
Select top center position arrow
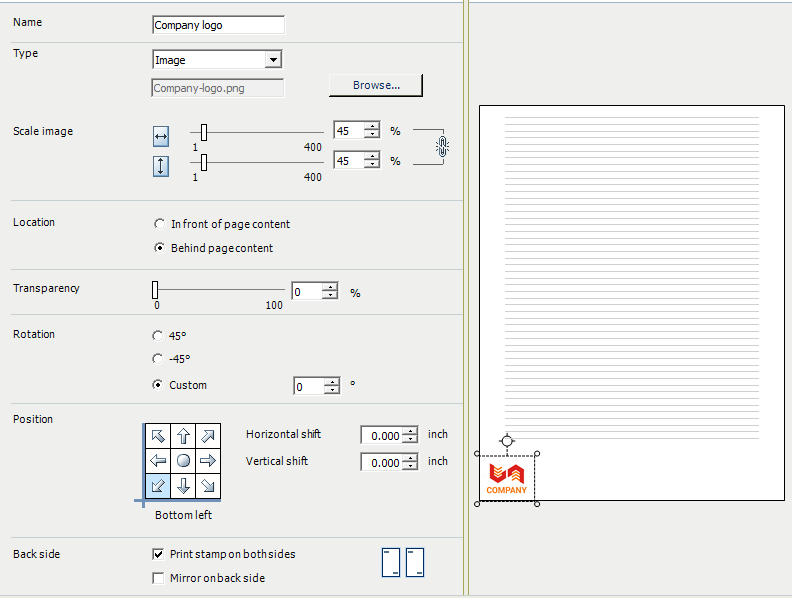click(x=183, y=435)
